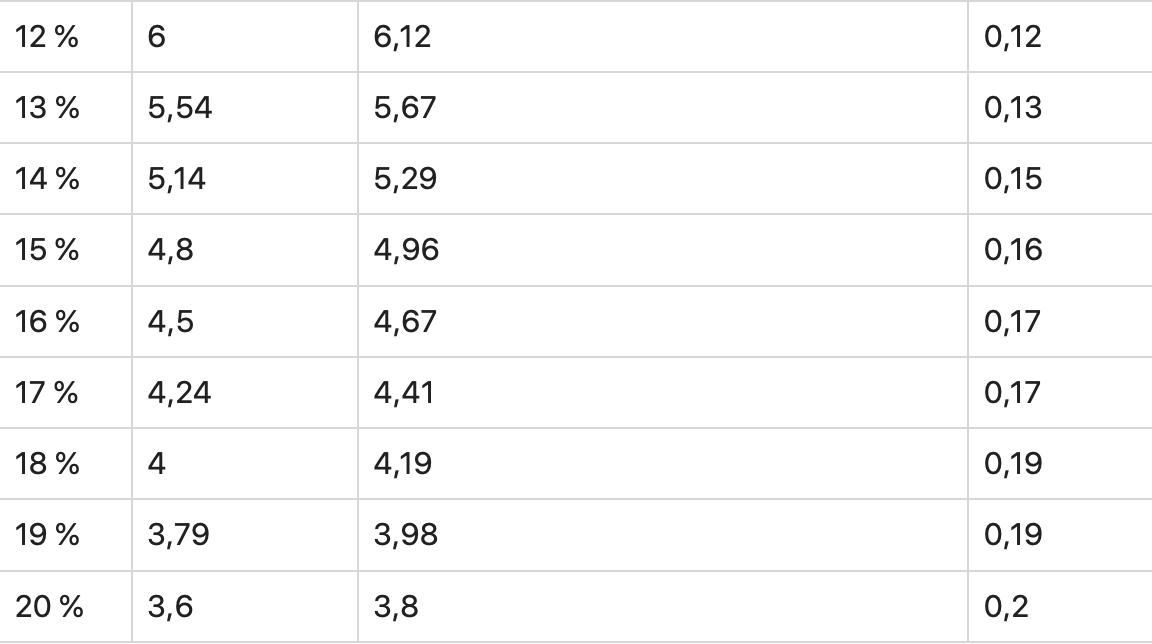Click the 5,54 value cell
The image size is (1152, 644).
click(x=180, y=108)
